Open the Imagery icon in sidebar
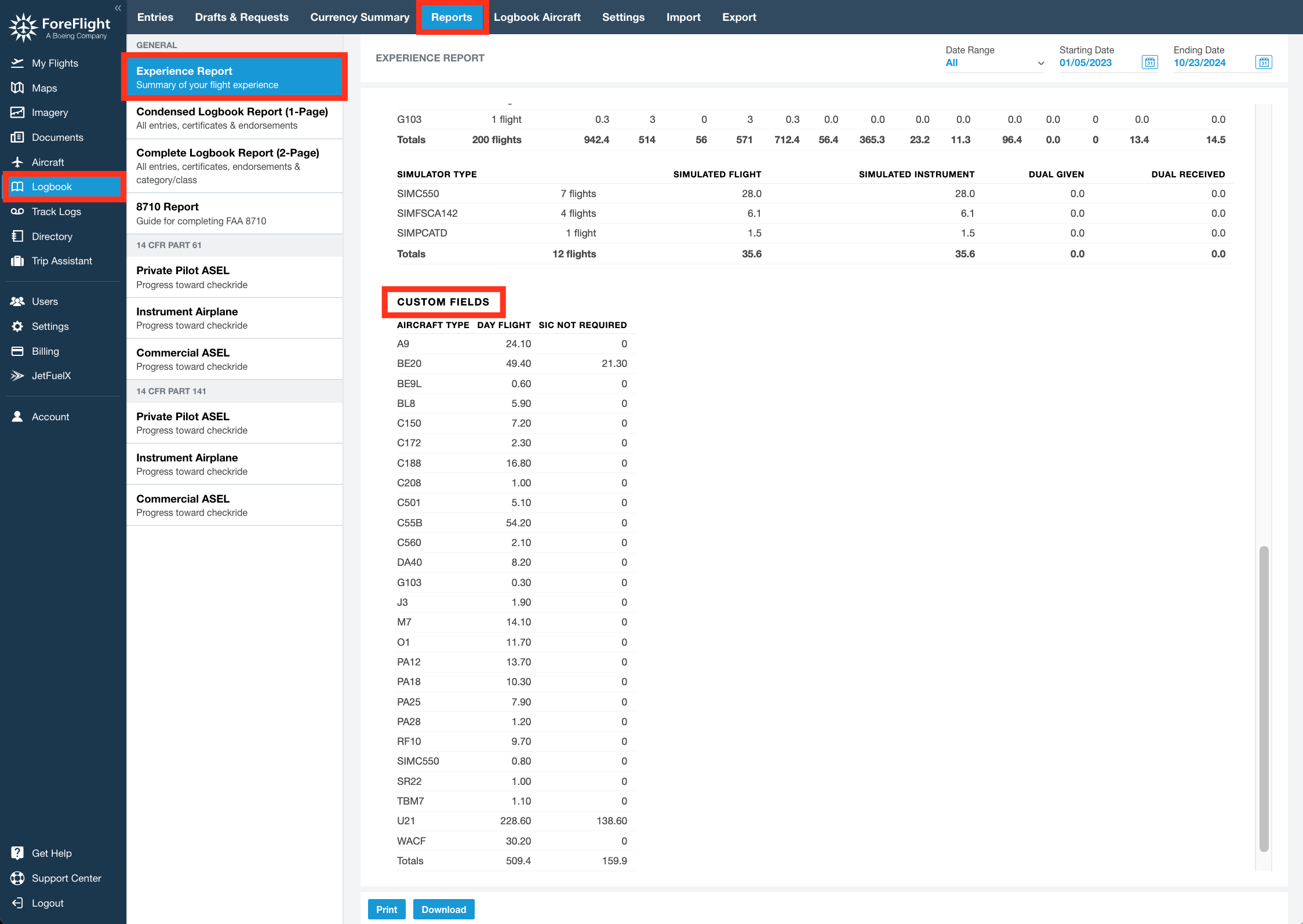The height and width of the screenshot is (924, 1303). (17, 112)
